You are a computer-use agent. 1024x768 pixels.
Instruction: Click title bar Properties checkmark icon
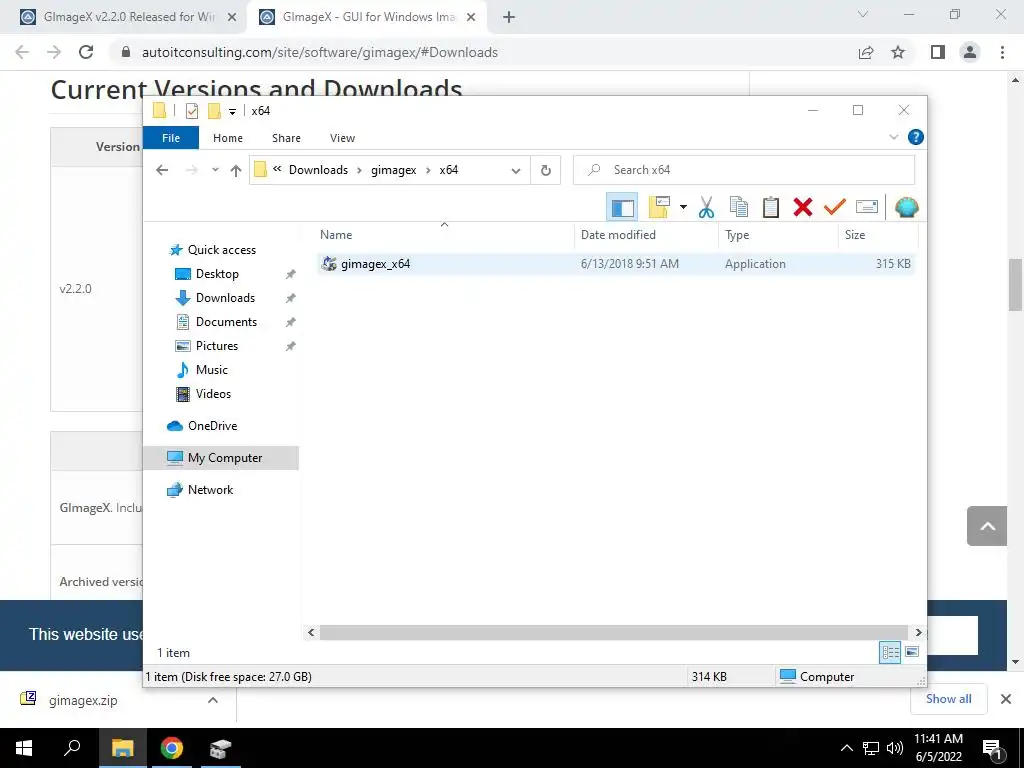coord(191,111)
